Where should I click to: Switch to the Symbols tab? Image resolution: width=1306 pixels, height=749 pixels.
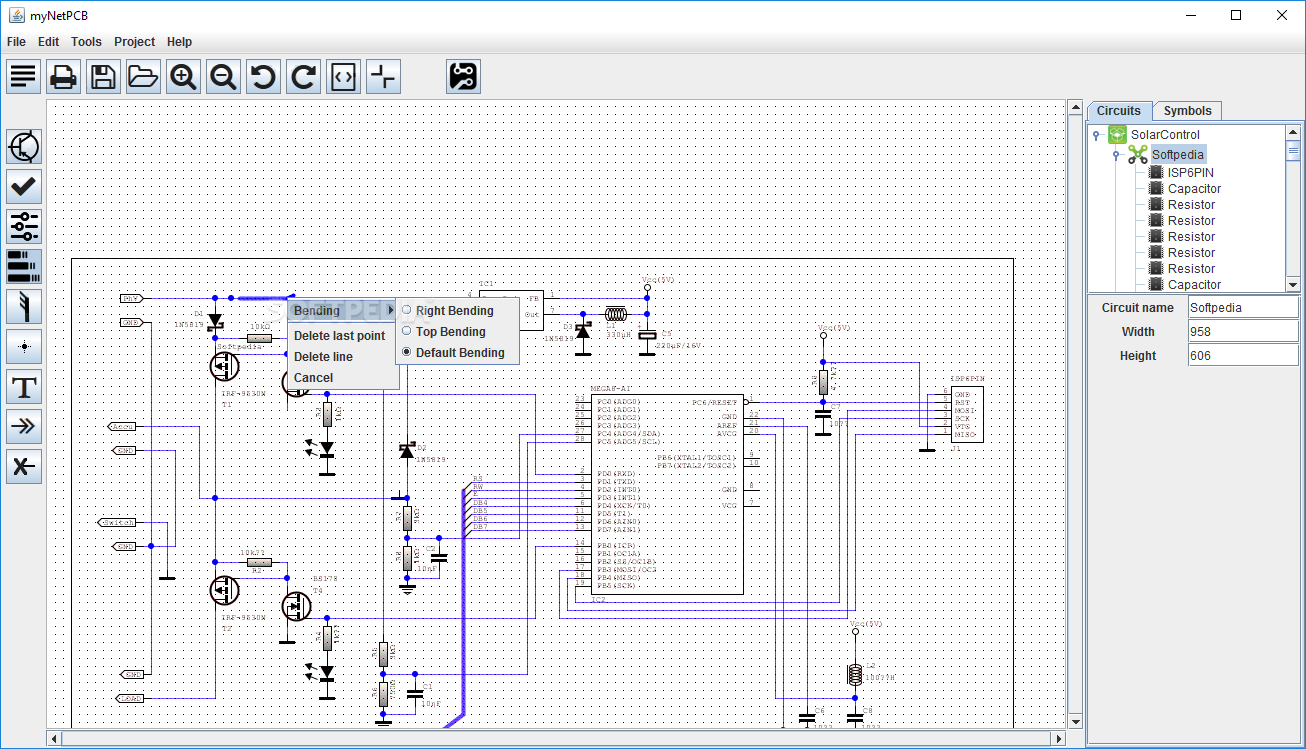[x=1187, y=111]
